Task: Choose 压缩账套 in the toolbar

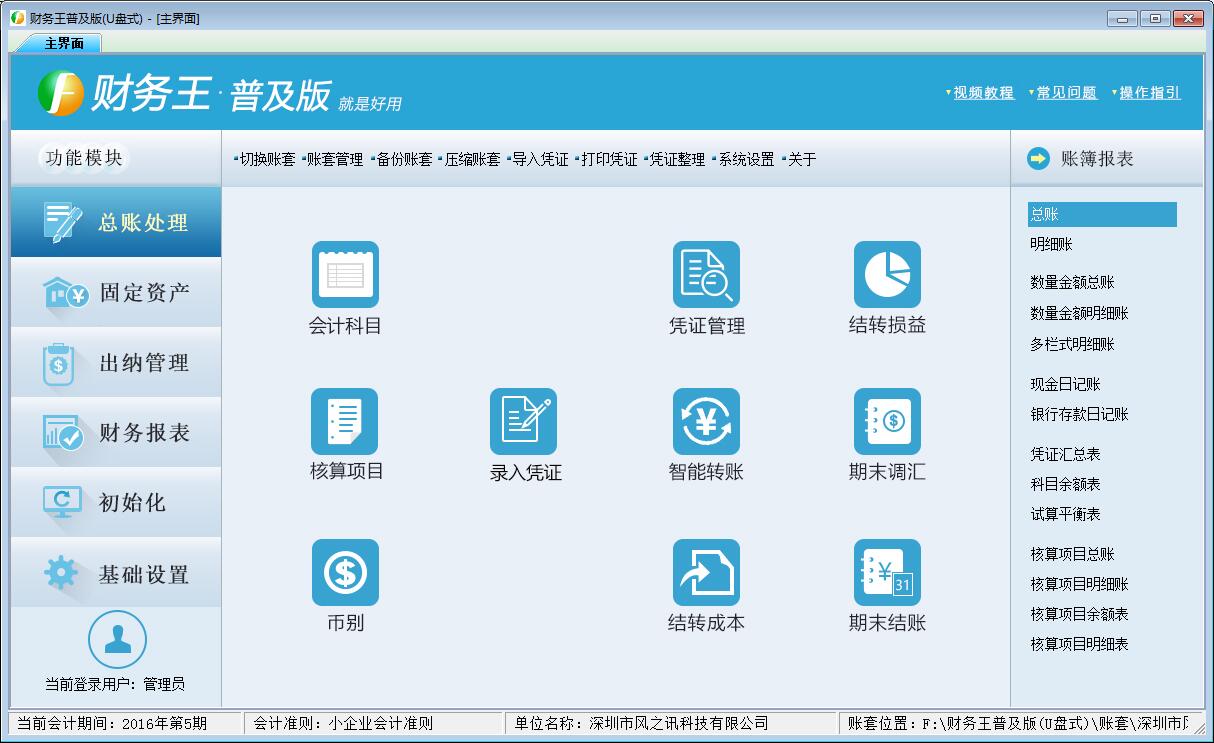Action: (x=472, y=159)
